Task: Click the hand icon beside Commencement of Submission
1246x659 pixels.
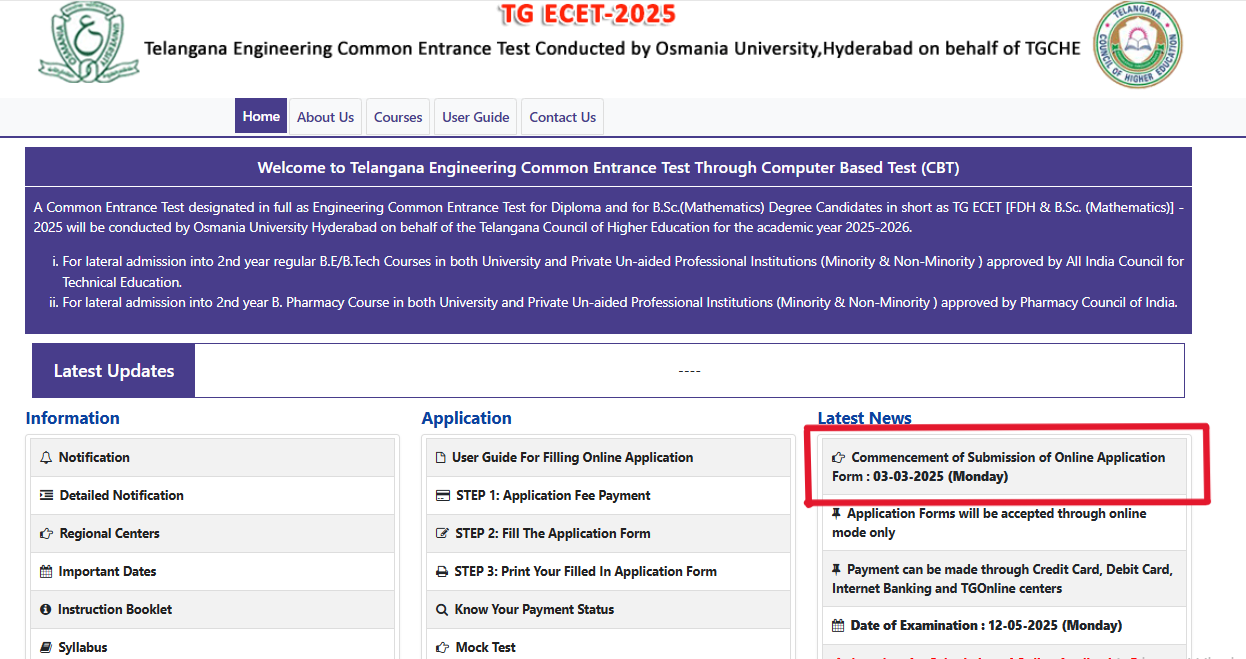Action: [838, 457]
